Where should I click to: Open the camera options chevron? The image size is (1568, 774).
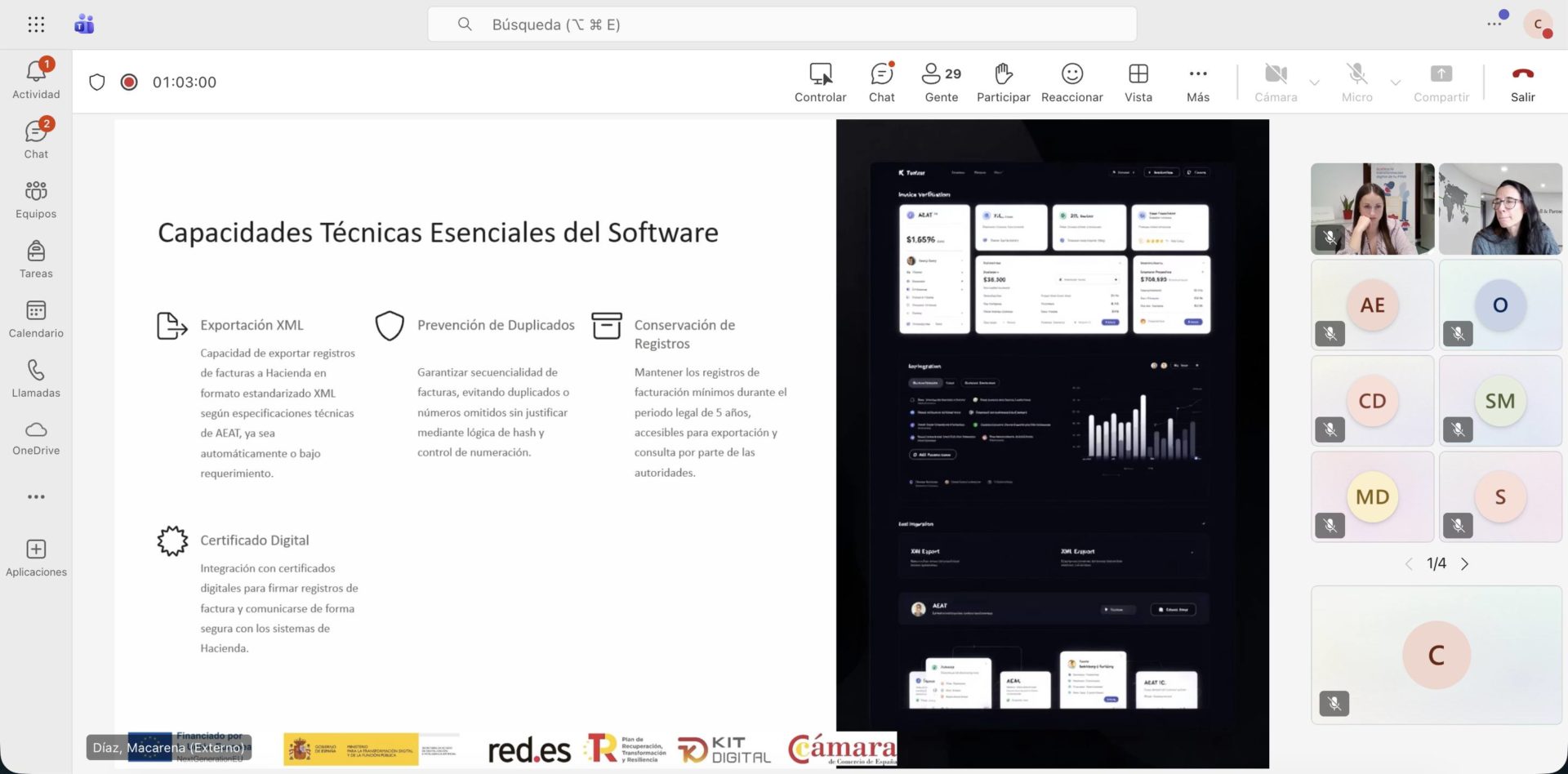1313,82
